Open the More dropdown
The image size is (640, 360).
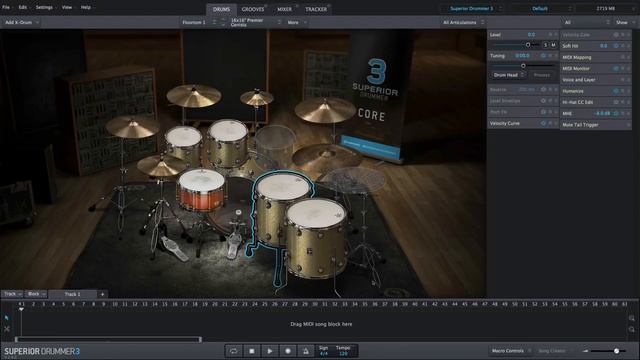click(x=297, y=22)
